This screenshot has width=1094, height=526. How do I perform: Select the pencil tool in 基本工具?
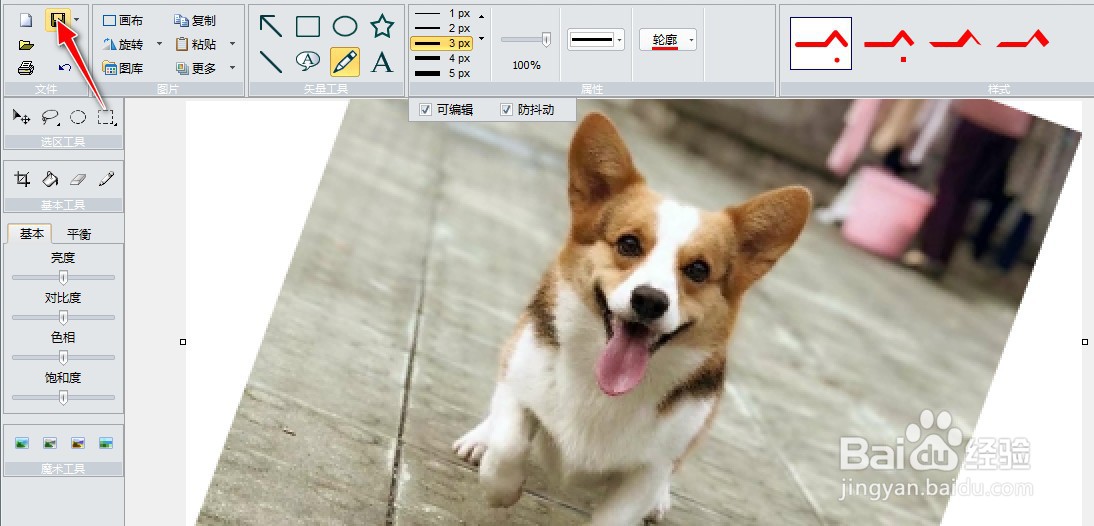106,180
